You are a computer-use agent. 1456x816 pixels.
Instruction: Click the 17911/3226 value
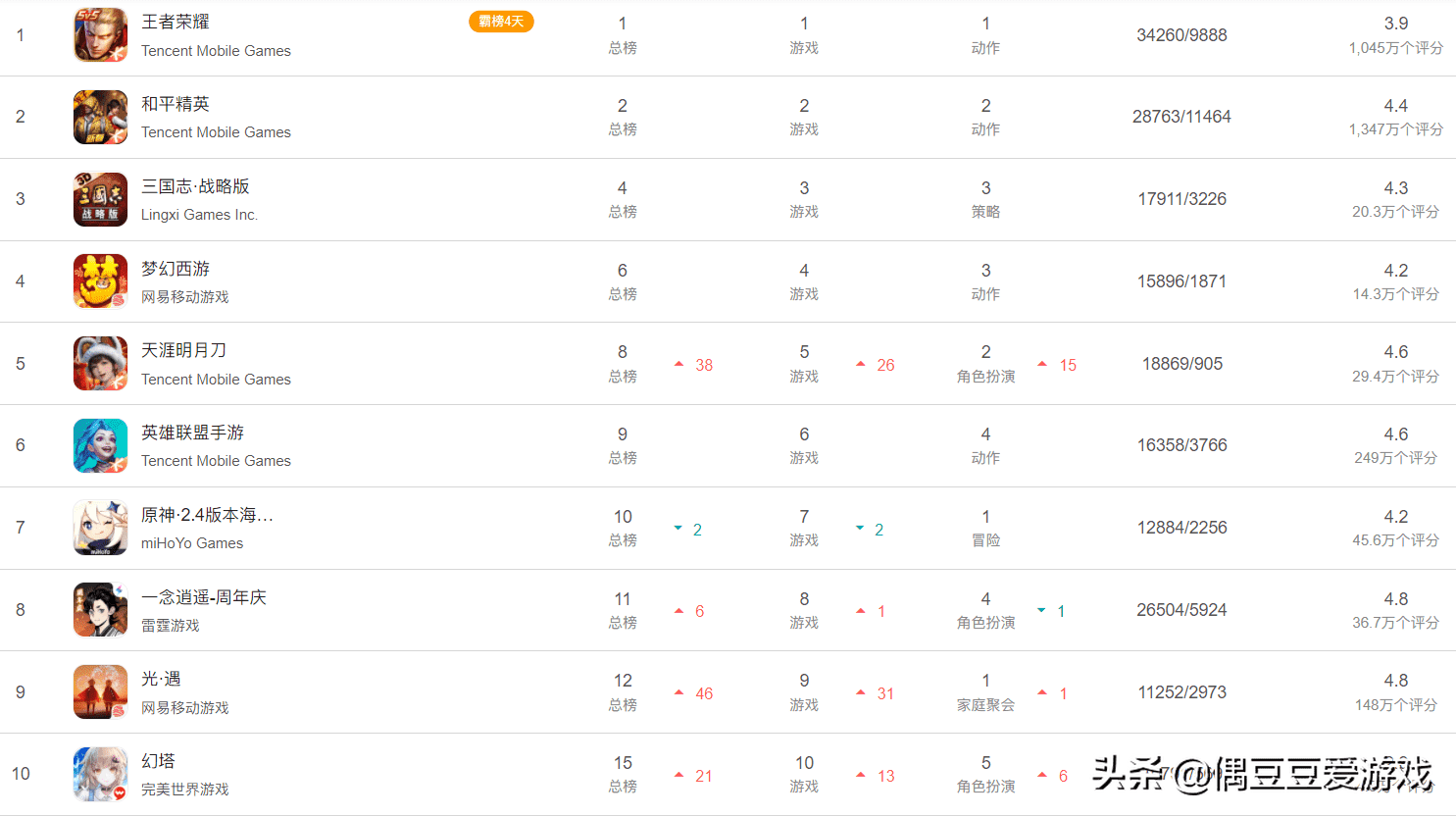[x=1181, y=199]
